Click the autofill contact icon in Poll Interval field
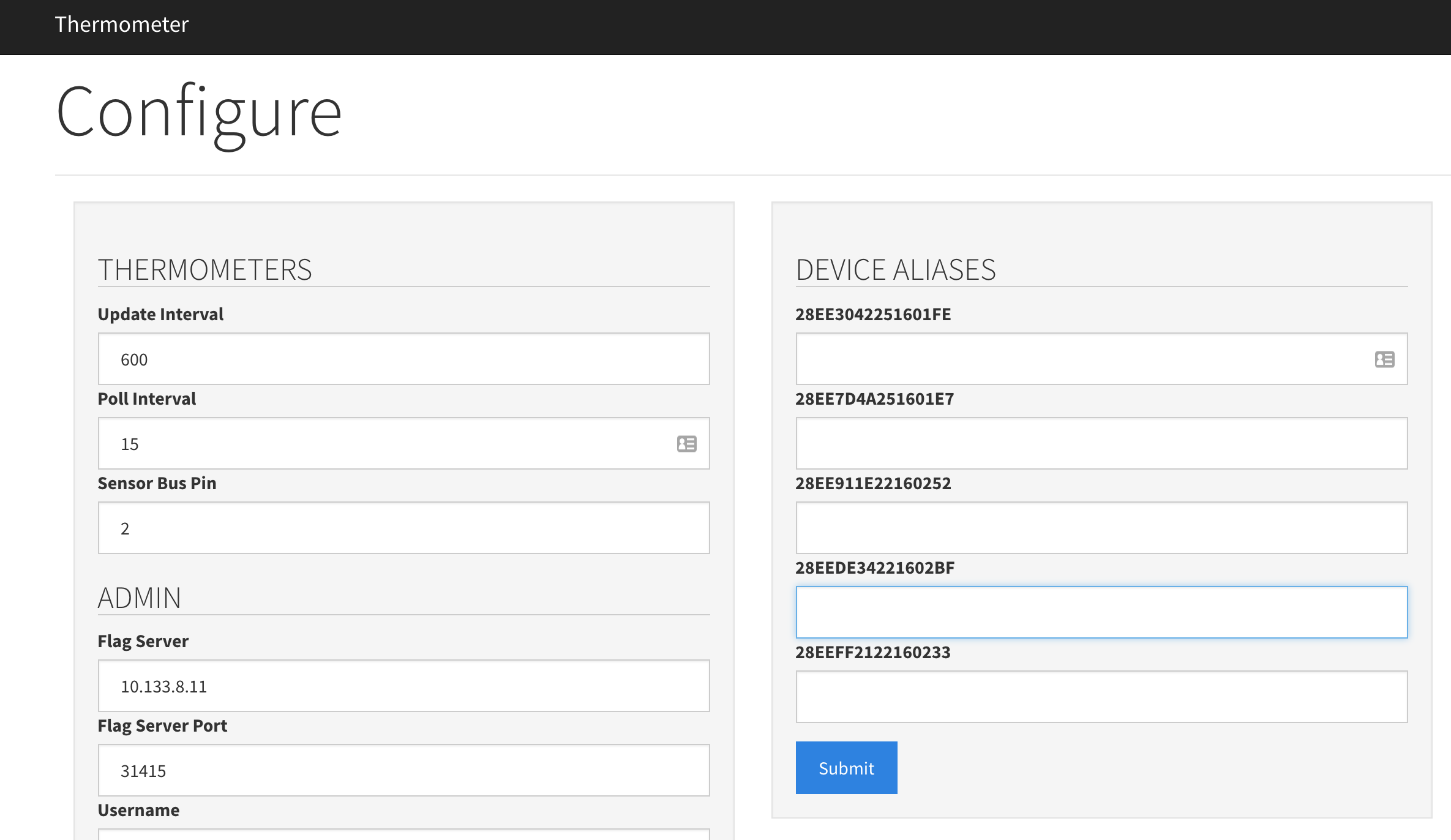The width and height of the screenshot is (1451, 840). tap(686, 444)
